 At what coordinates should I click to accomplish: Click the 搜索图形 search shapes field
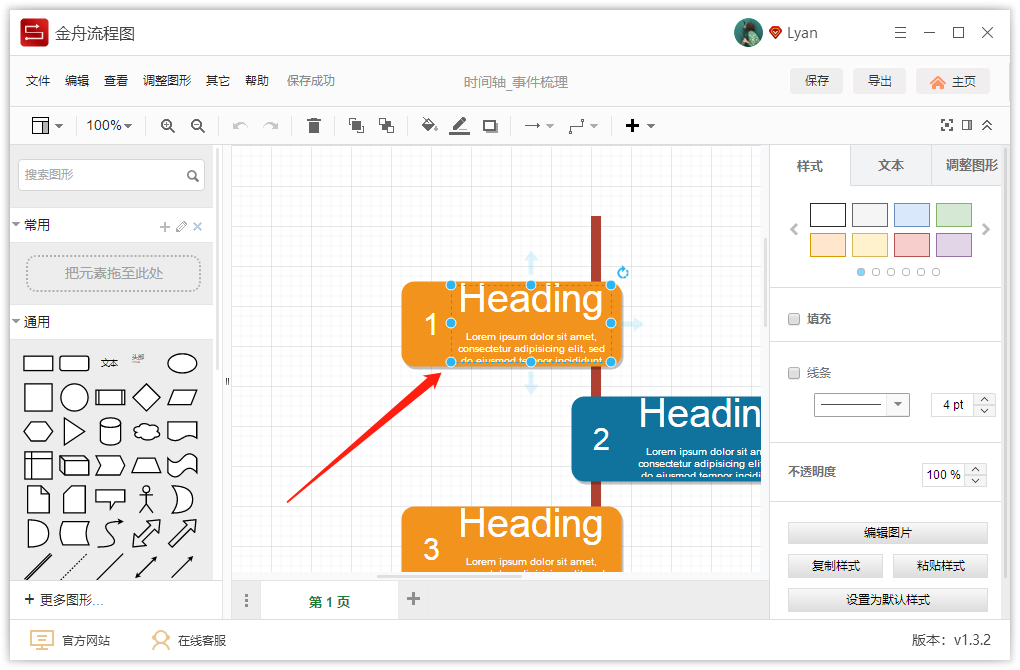pos(111,175)
